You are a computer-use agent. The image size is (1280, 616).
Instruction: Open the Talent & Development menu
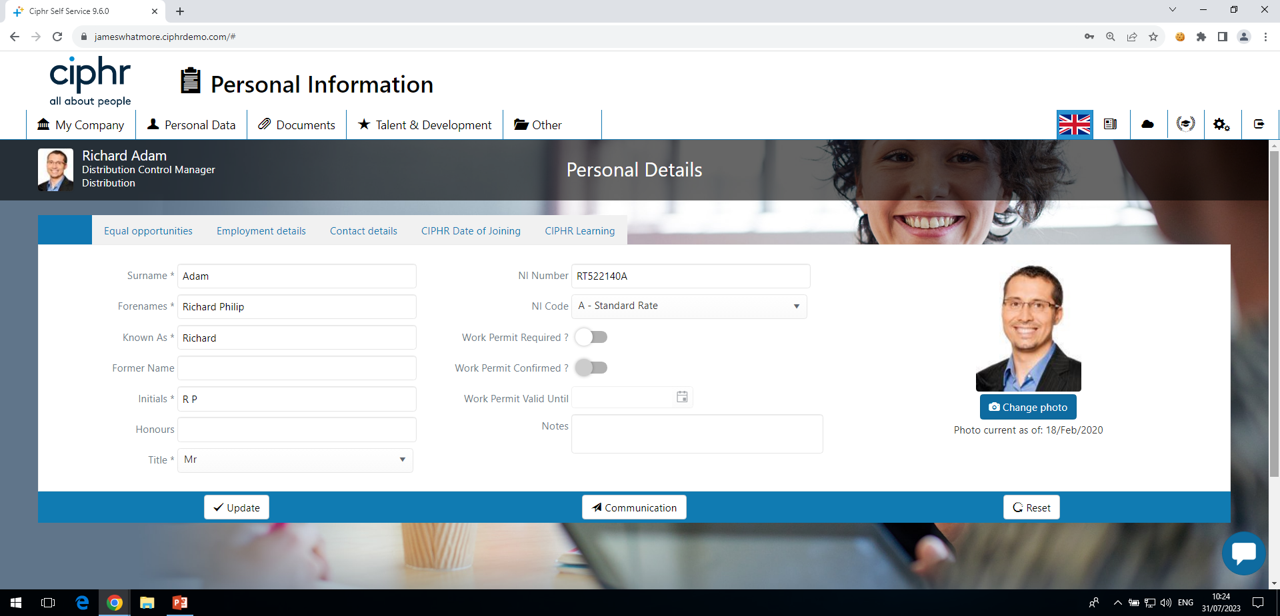point(424,124)
